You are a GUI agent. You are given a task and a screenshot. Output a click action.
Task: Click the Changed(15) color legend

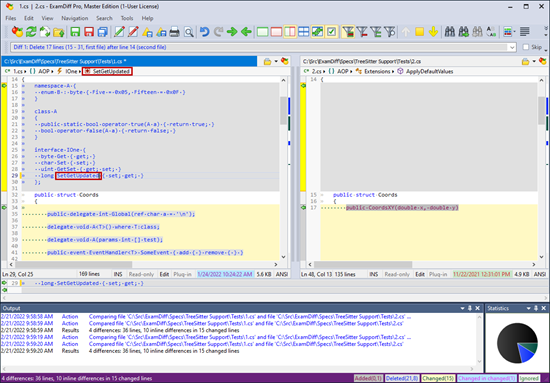(438, 378)
